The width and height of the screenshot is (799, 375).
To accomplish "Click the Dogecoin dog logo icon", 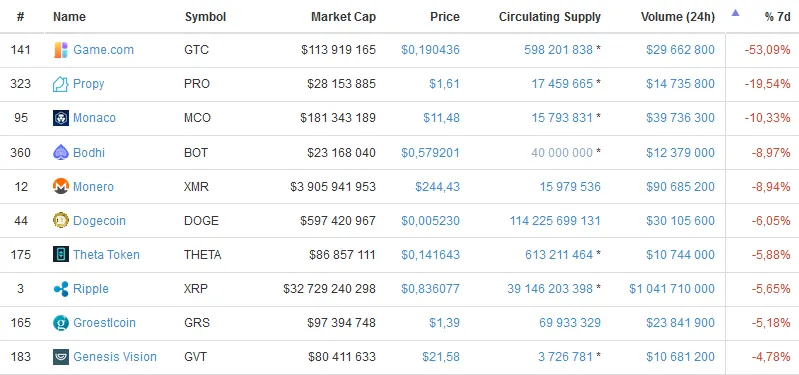I will [61, 221].
